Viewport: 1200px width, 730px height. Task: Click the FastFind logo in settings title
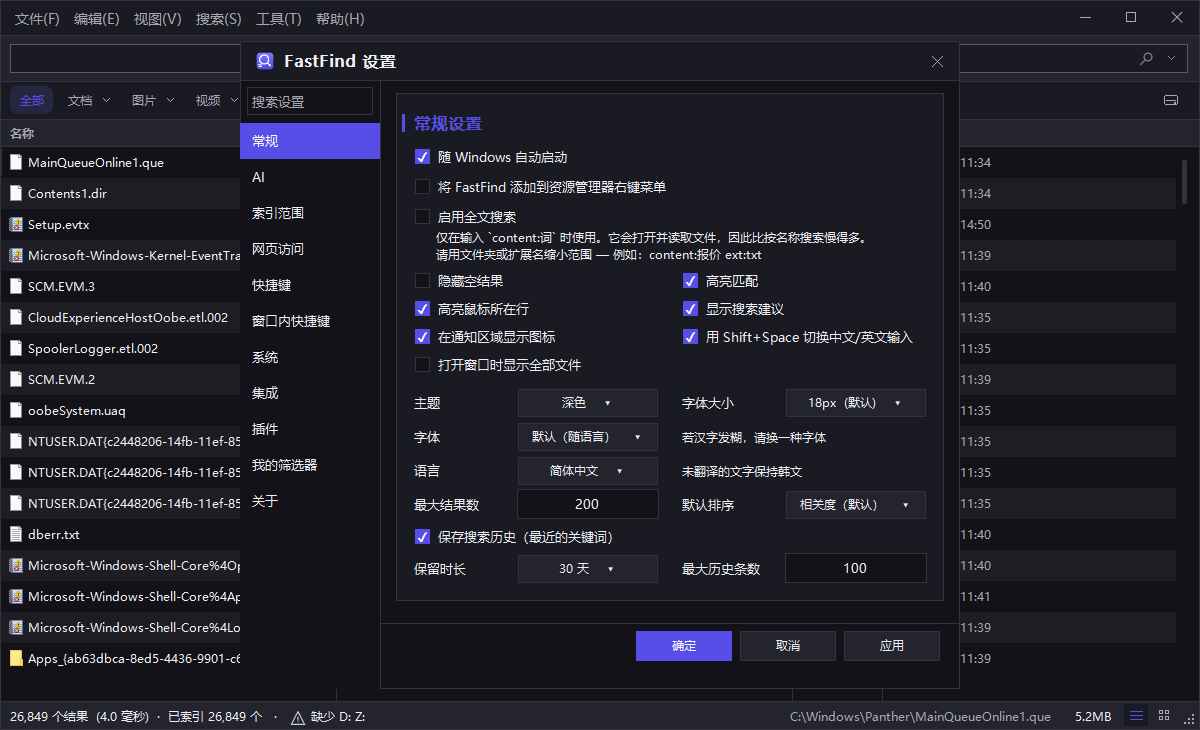tap(265, 61)
